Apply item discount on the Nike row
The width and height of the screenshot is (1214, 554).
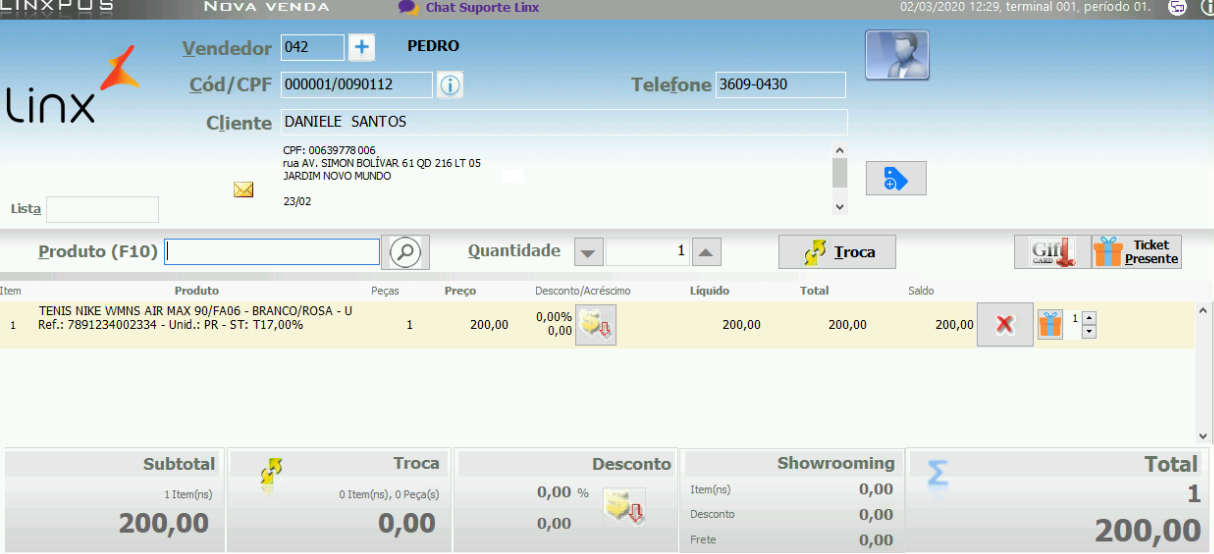point(596,325)
